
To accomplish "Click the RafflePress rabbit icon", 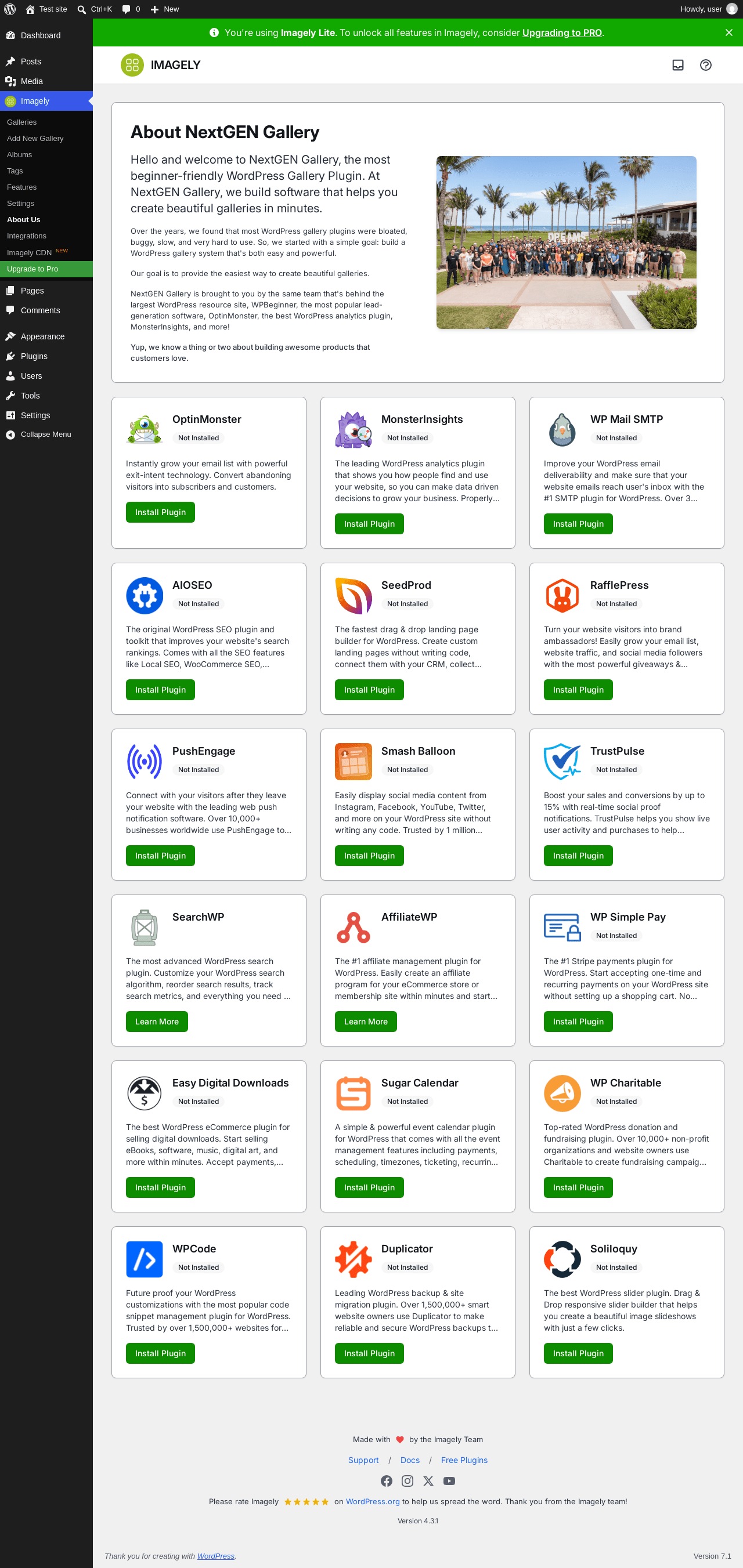I will pos(562,595).
